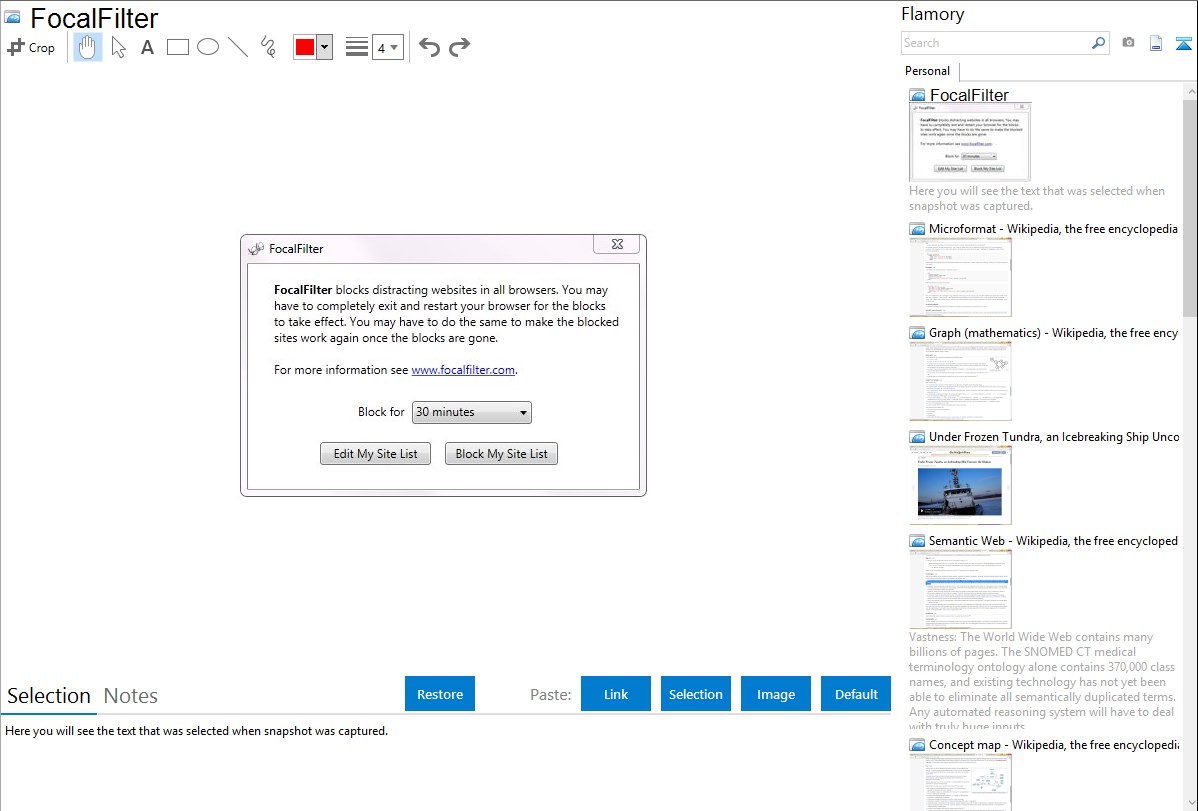This screenshot has height=811, width=1198.
Task: Click Block My Site List button
Action: point(501,454)
